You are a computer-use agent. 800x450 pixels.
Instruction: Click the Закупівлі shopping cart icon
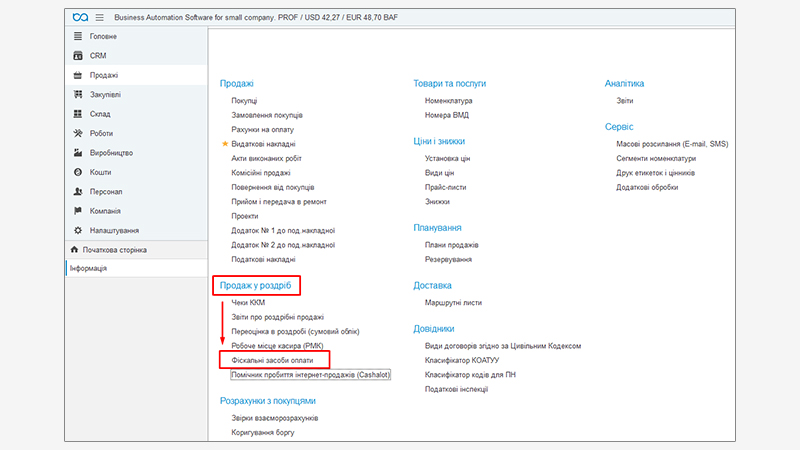pos(78,95)
